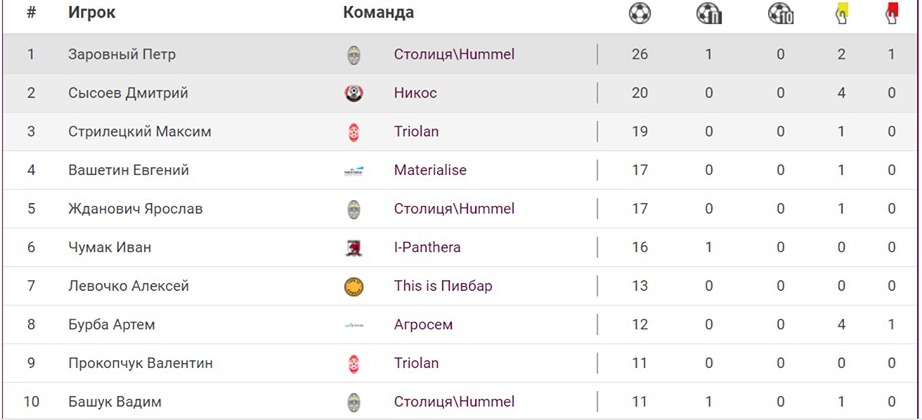The width and height of the screenshot is (922, 420).
Task: Click Triolan logo next to Стрилецкий Максим
Action: (353, 132)
